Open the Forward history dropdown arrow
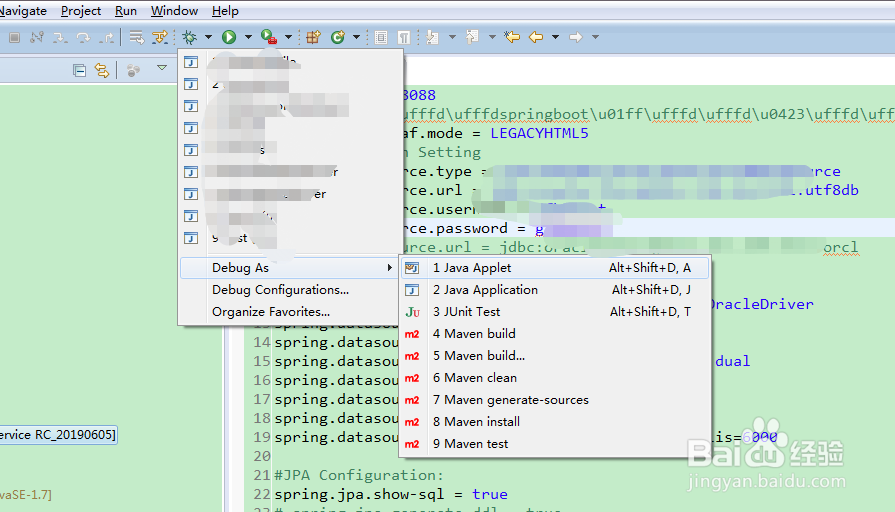895x512 pixels. pyautogui.click(x=595, y=37)
